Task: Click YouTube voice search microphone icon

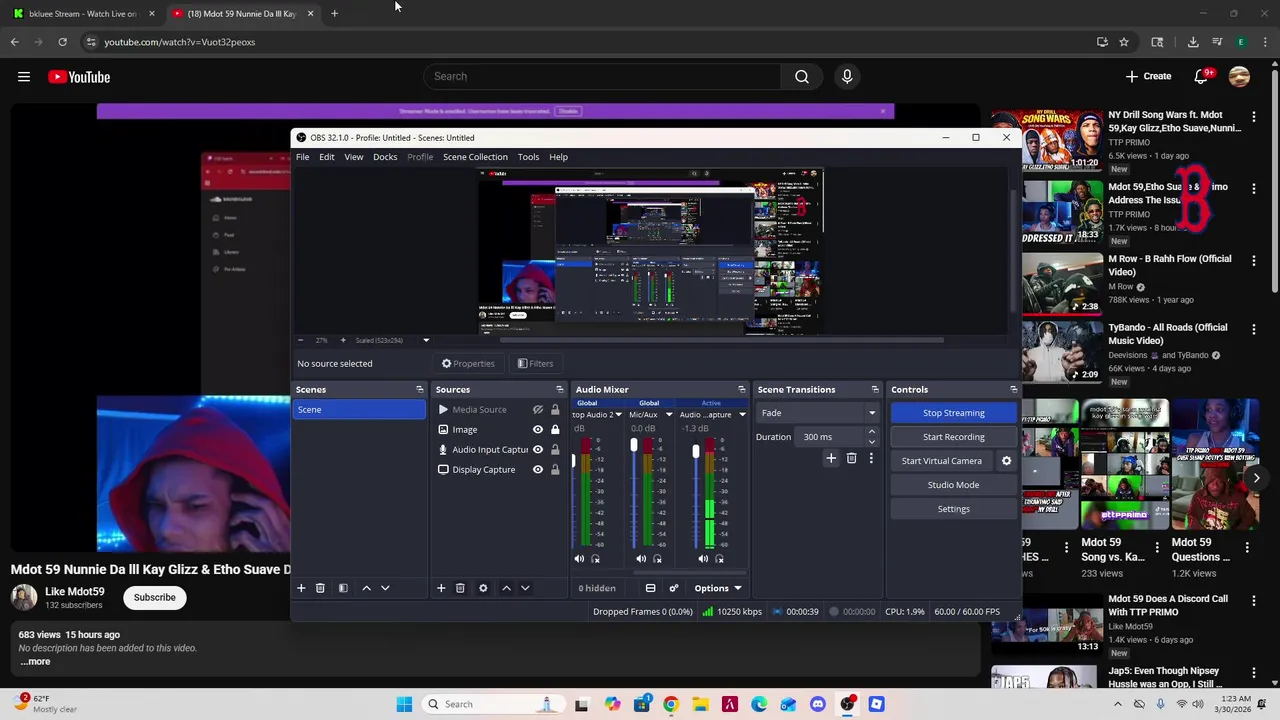Action: click(x=847, y=76)
